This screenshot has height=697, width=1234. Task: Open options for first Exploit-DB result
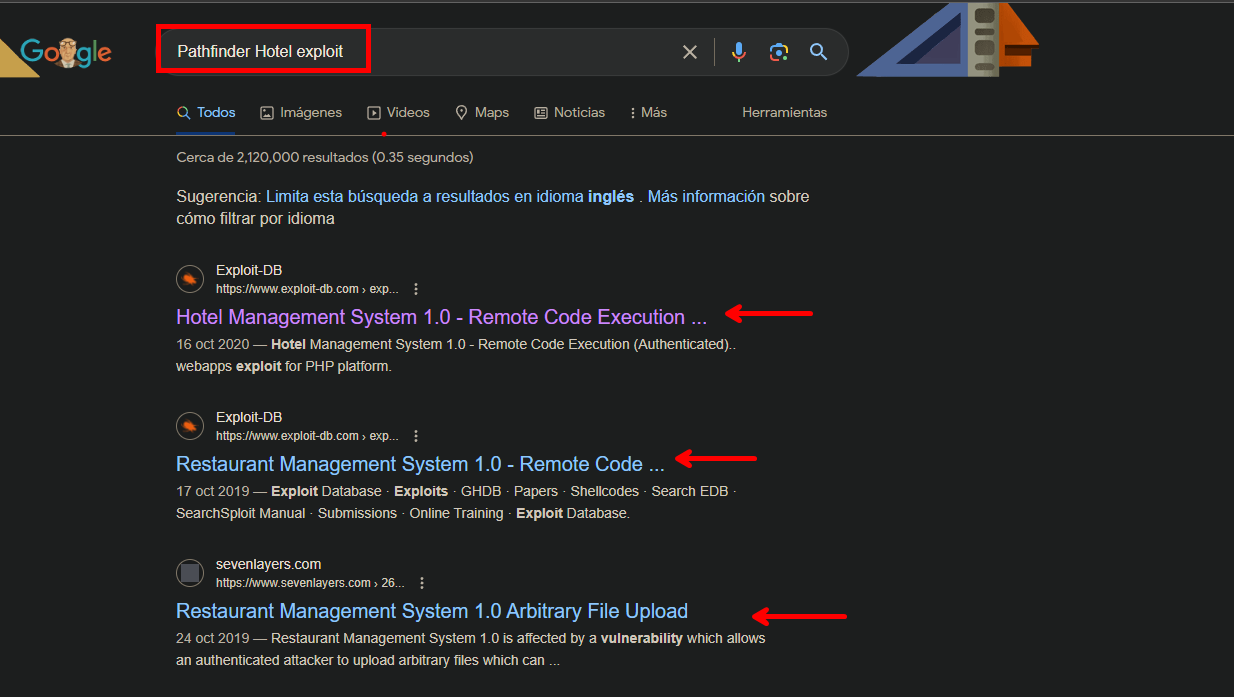416,289
